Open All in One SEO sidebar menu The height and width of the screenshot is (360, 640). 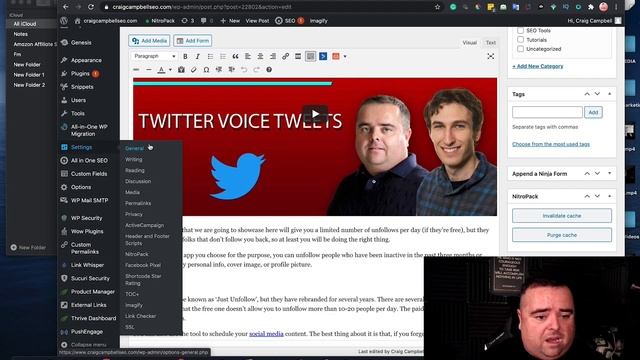coord(89,160)
